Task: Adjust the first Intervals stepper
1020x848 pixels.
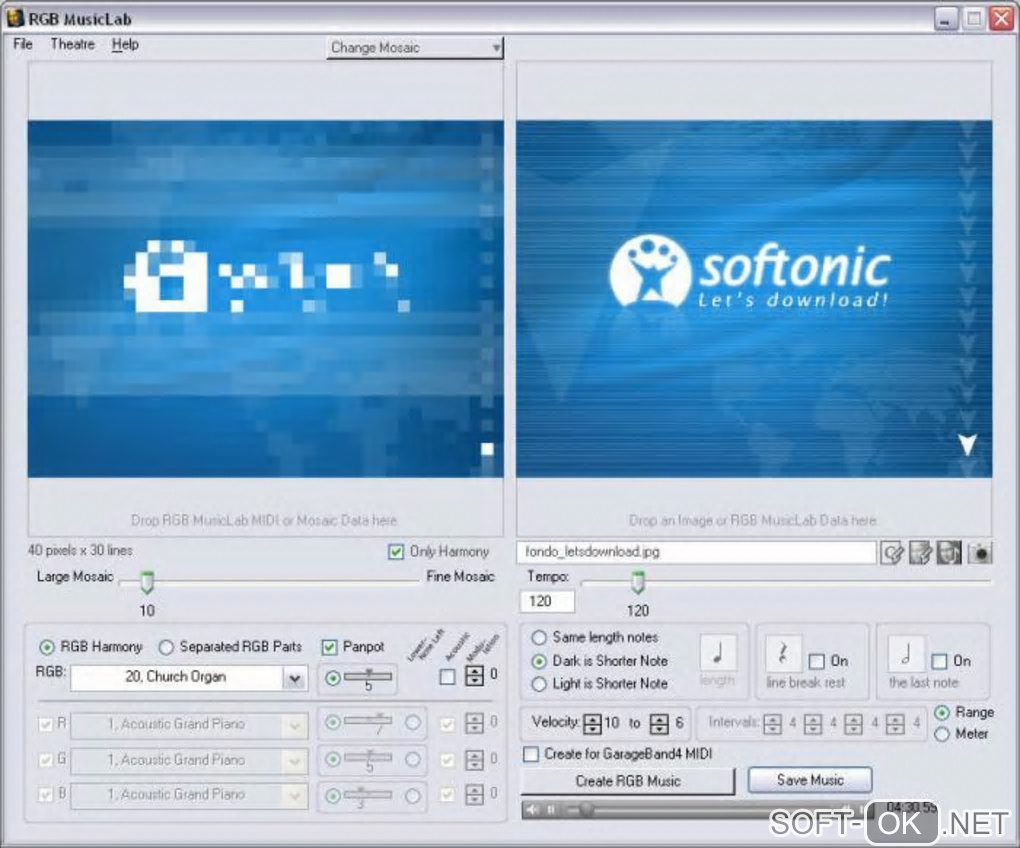Action: click(x=772, y=723)
